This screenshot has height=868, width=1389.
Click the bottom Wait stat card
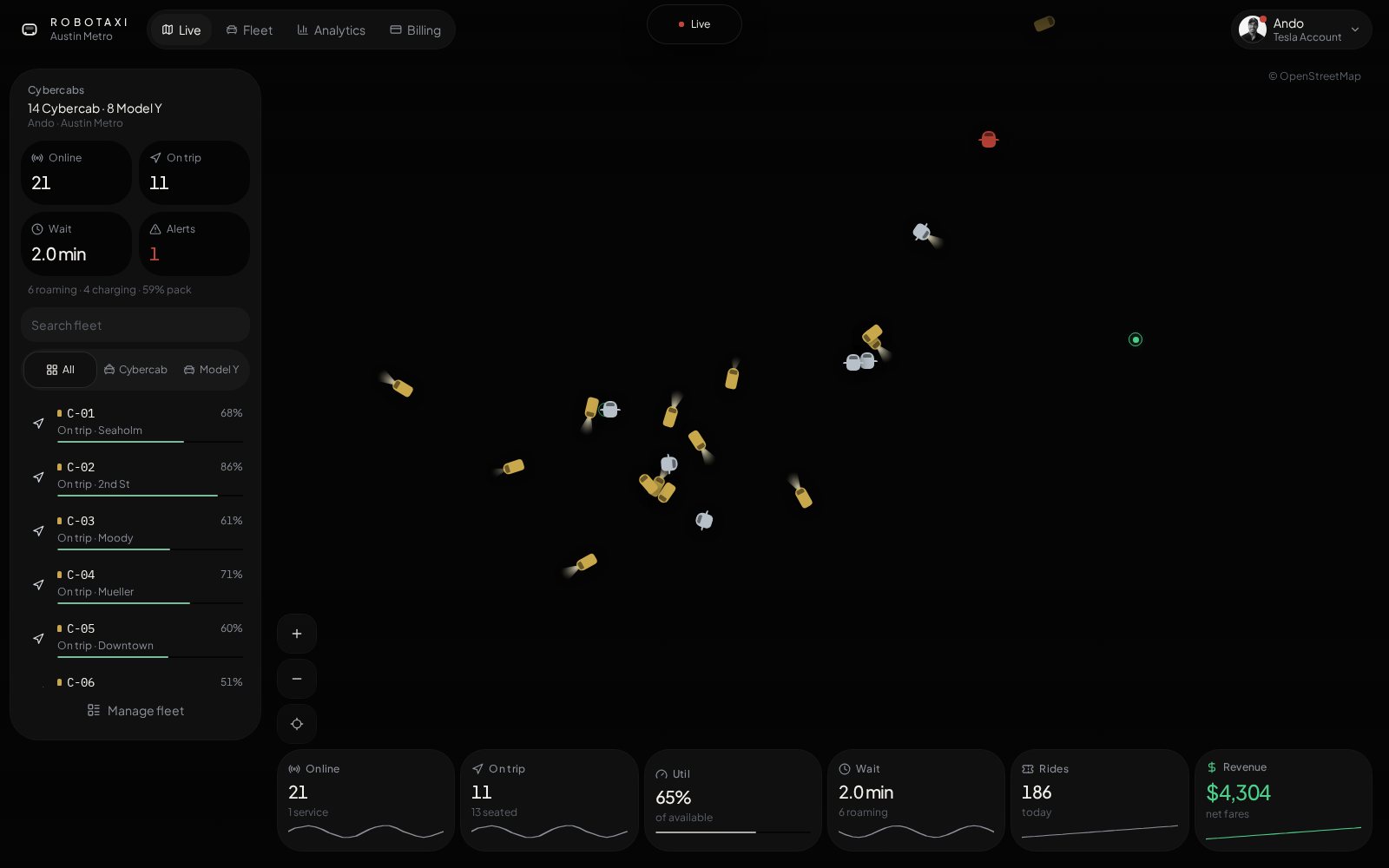point(916,800)
